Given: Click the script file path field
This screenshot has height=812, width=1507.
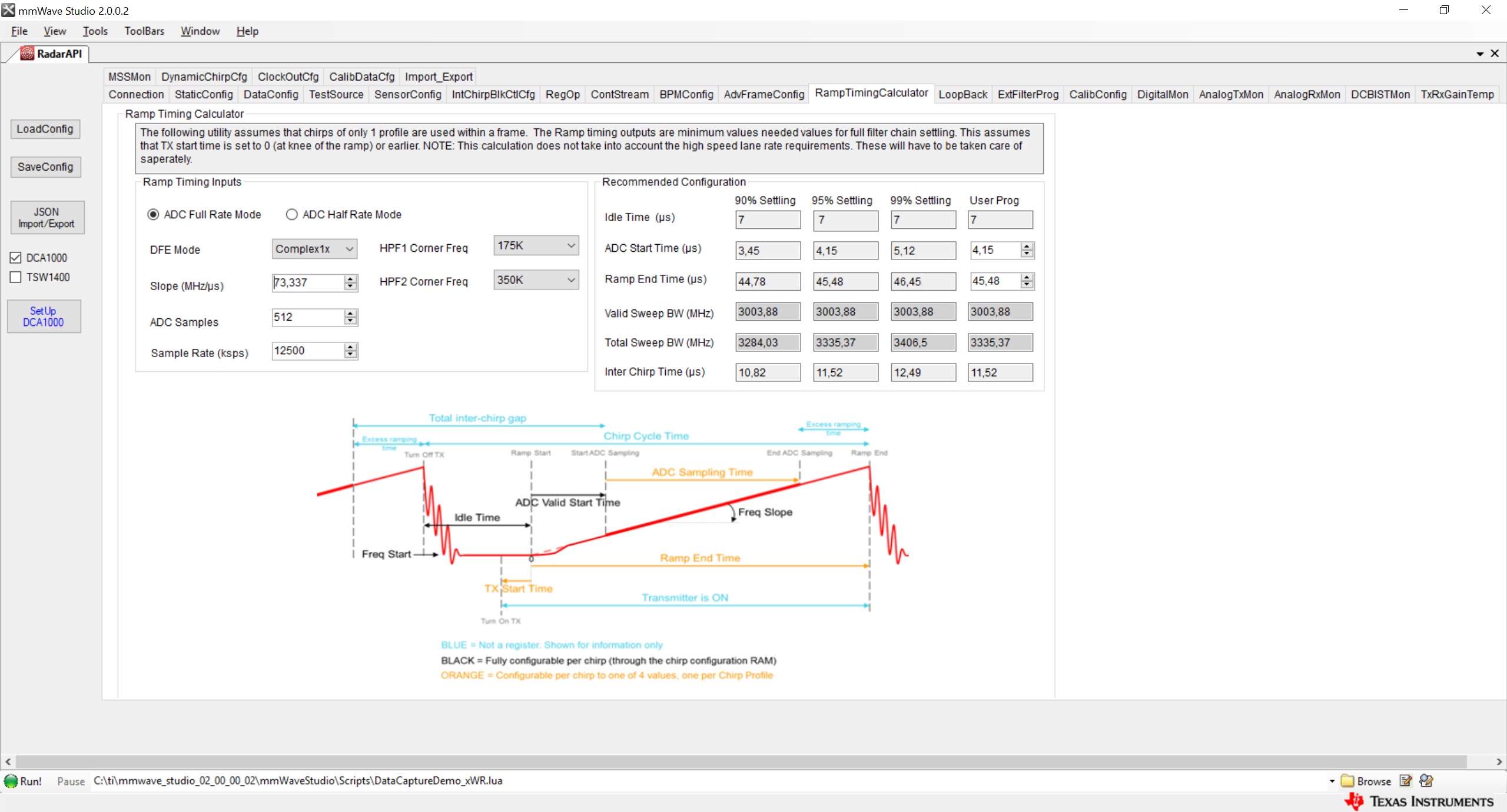Looking at the screenshot, I should pyautogui.click(x=708, y=781).
